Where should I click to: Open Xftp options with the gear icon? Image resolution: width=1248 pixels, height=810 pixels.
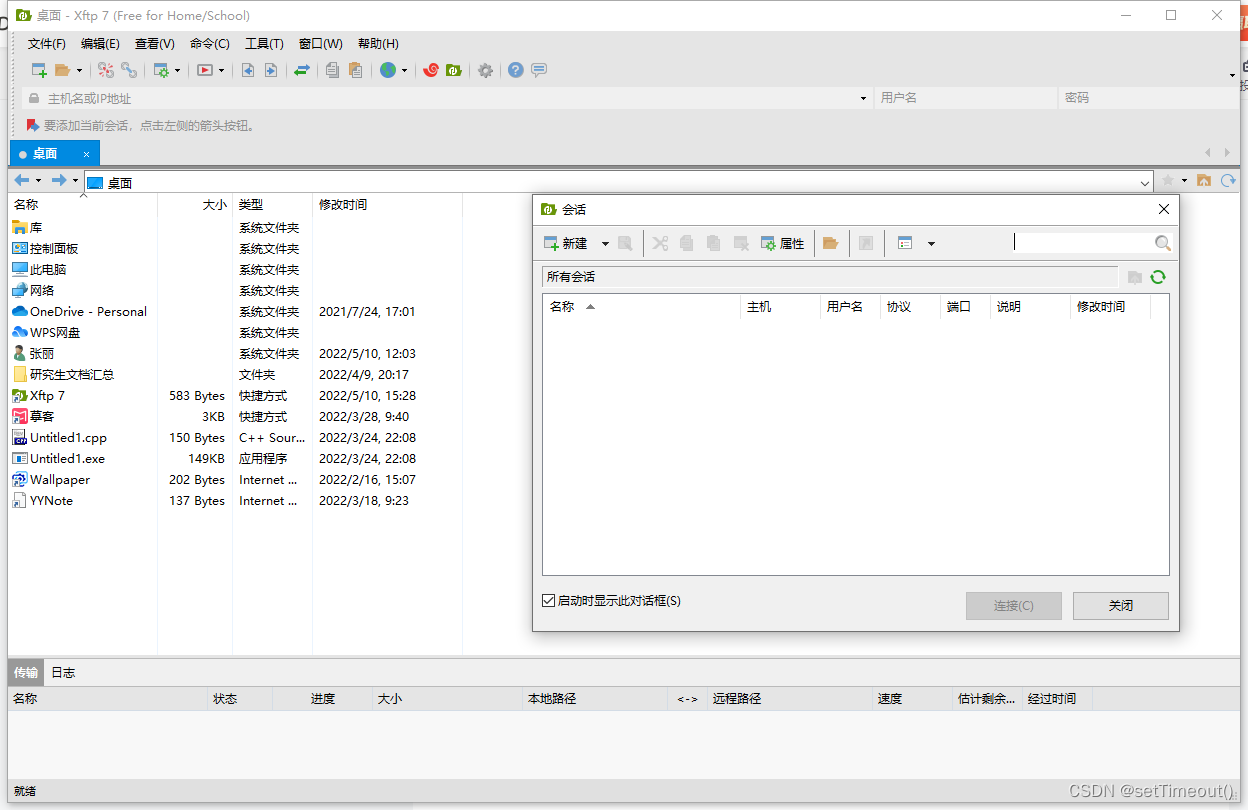click(485, 70)
